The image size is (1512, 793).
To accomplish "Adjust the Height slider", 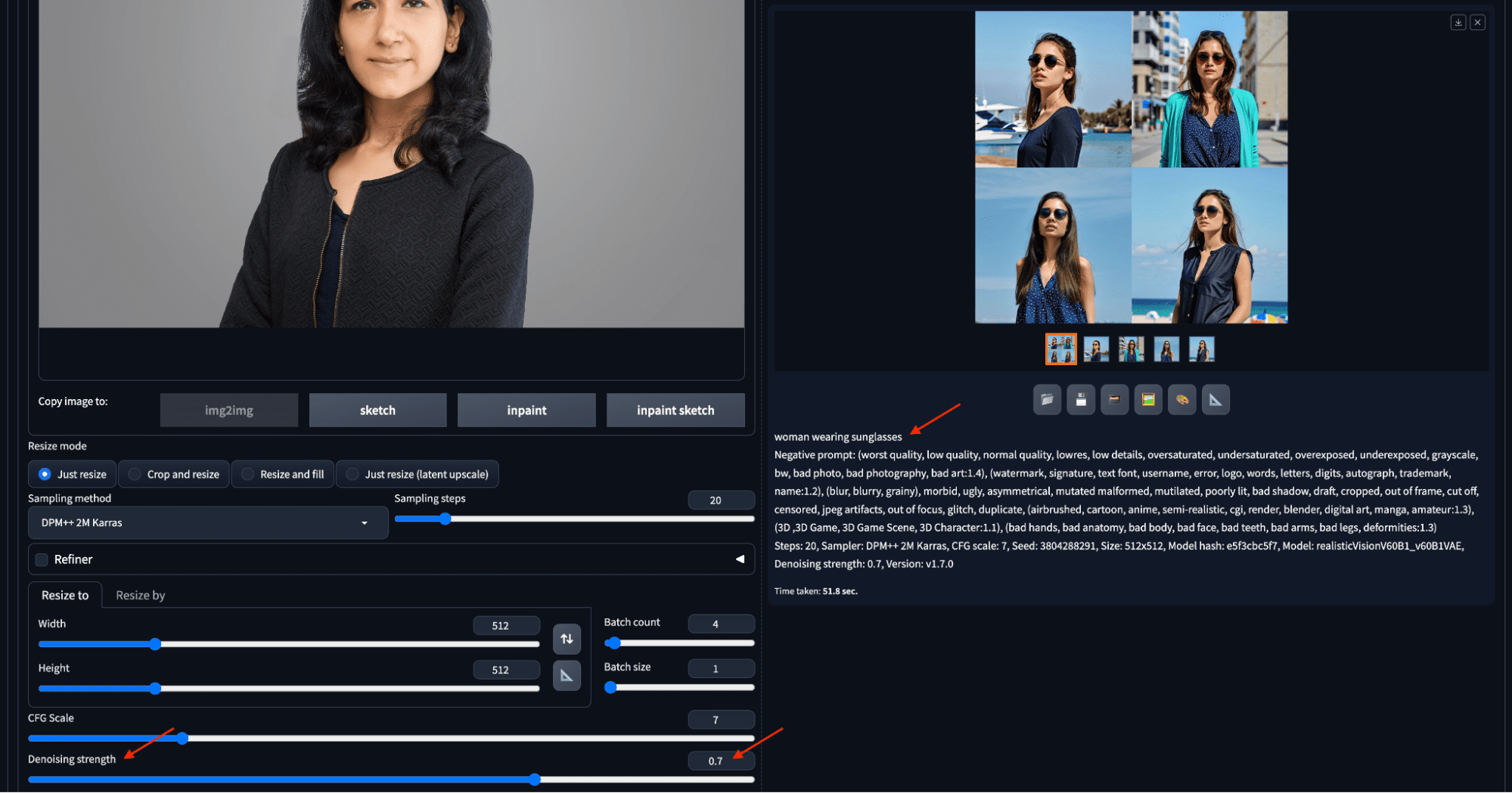I will [x=289, y=689].
